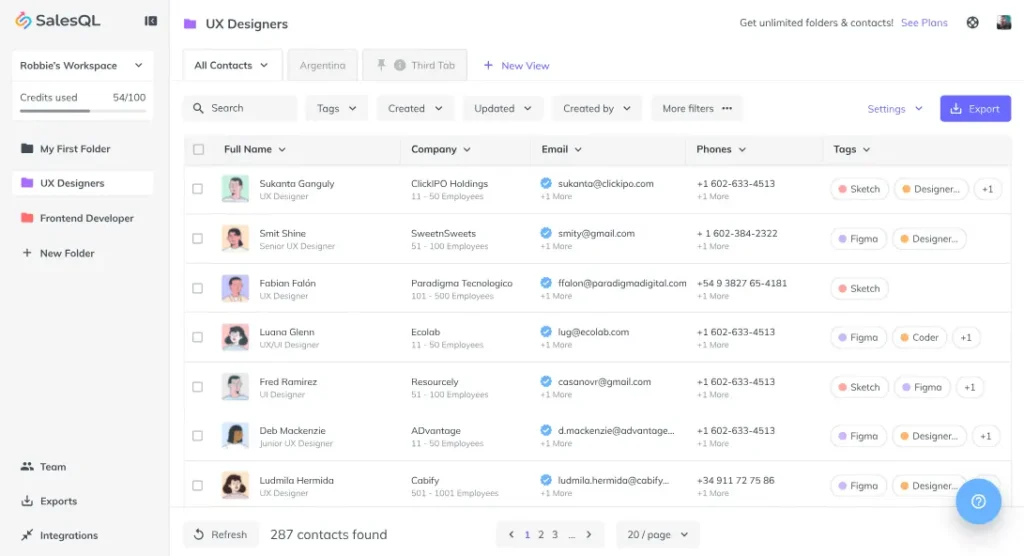This screenshot has width=1024, height=556.
Task: Click the purple UX Designers header folder icon
Action: tap(190, 24)
